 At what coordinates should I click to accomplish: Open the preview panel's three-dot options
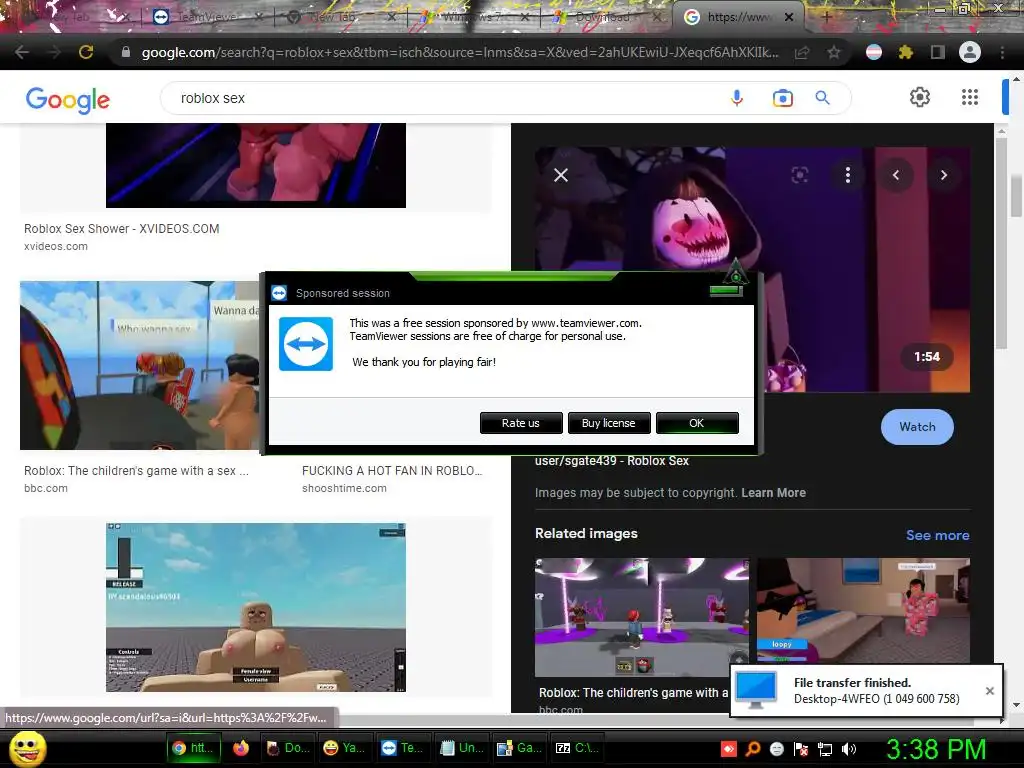pyautogui.click(x=848, y=175)
